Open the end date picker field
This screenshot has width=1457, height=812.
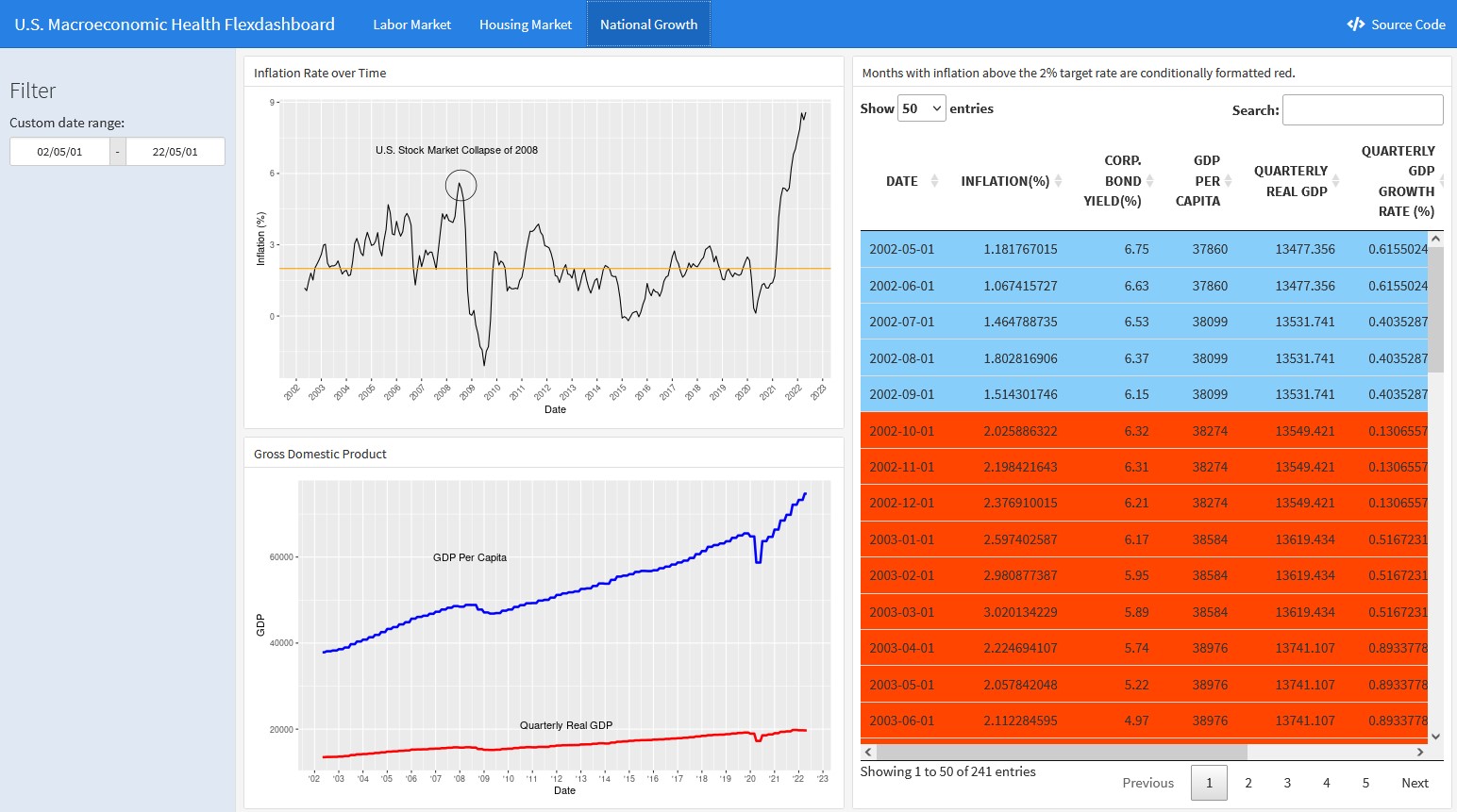click(x=175, y=152)
